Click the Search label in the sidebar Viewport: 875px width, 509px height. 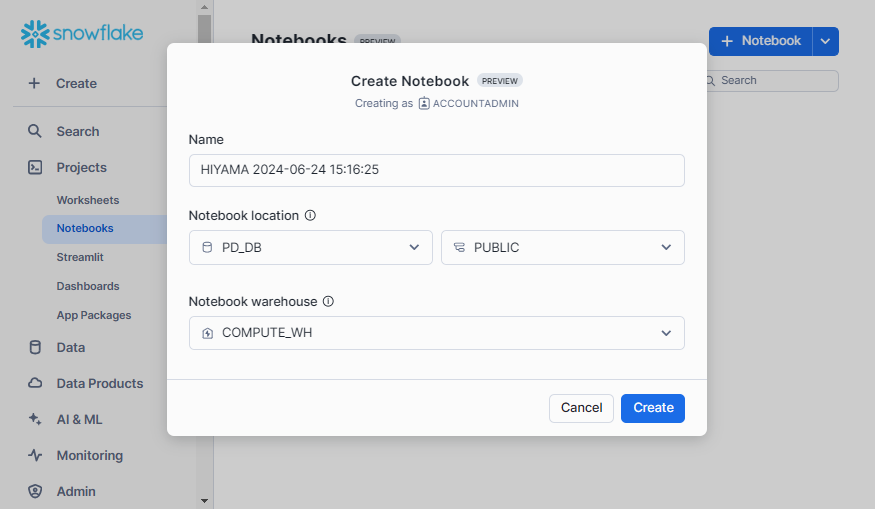[x=78, y=132]
